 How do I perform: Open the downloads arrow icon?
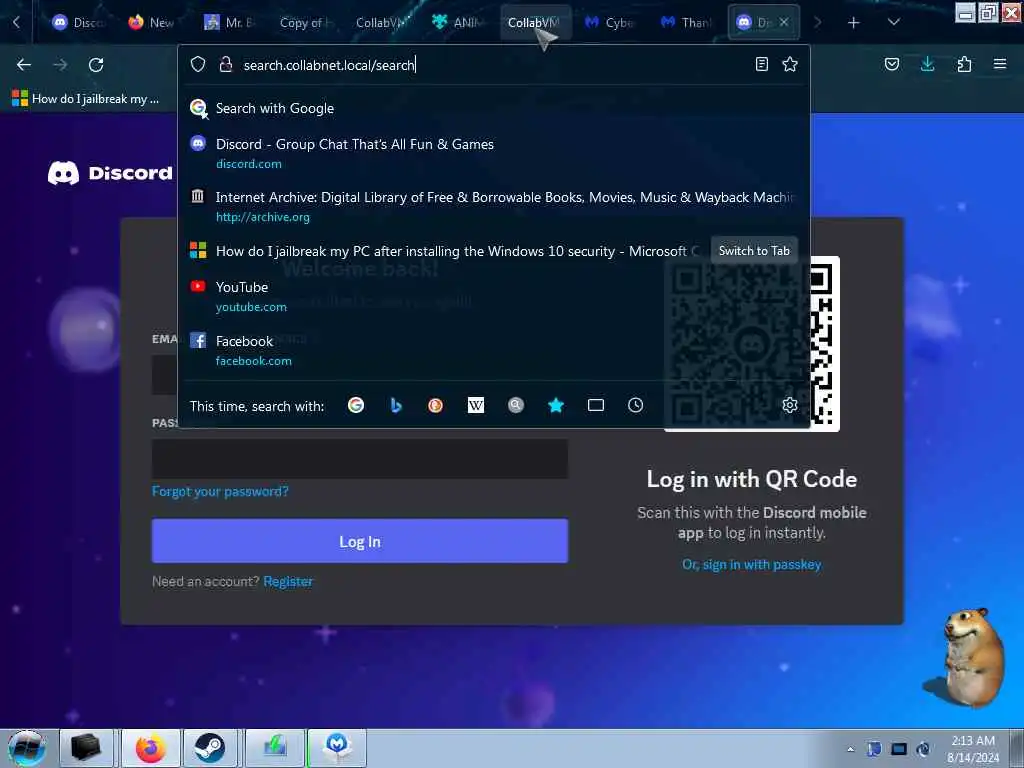[927, 64]
